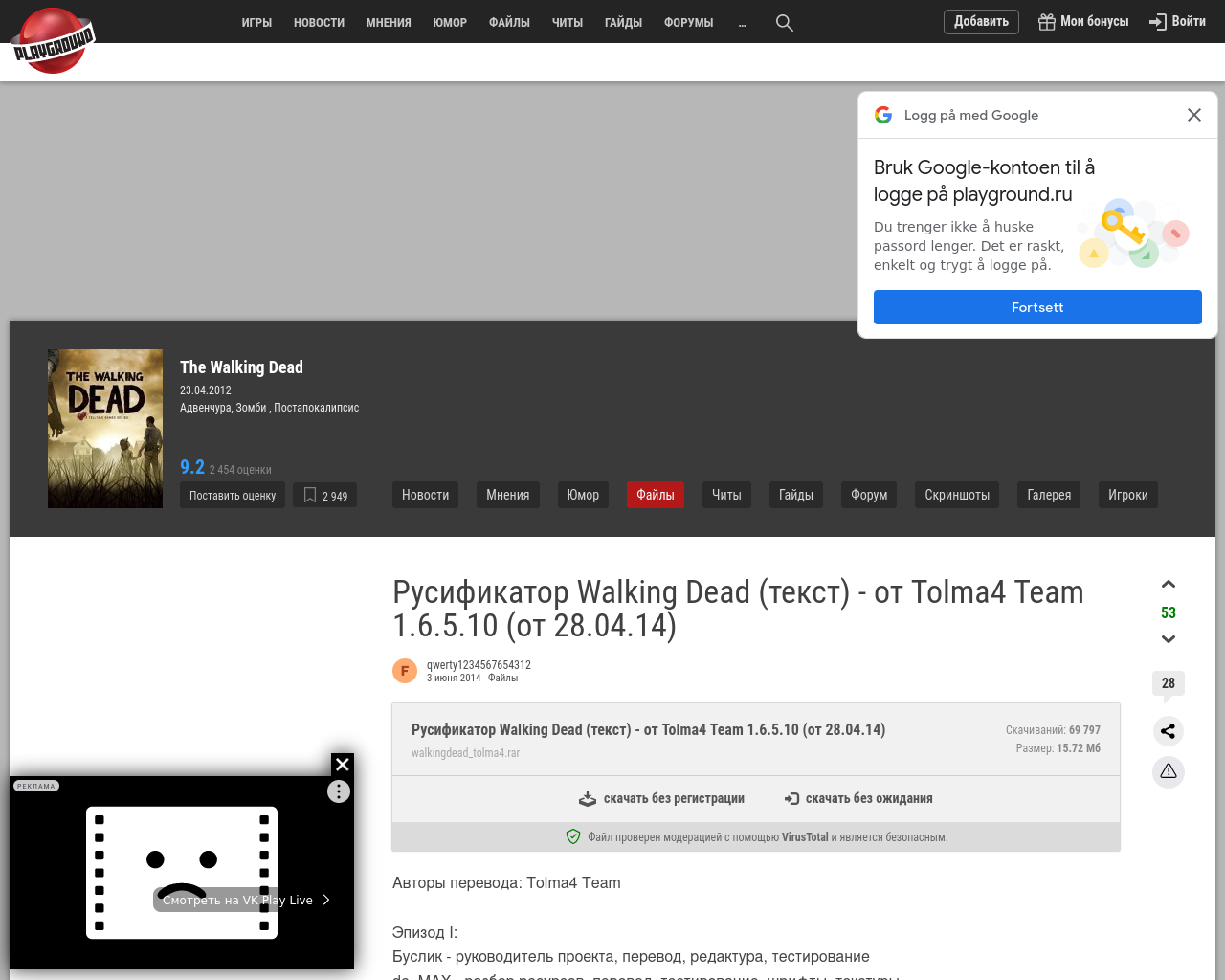1225x980 pixels.
Task: Bookmark the game with 2 949 icon
Action: click(x=324, y=496)
